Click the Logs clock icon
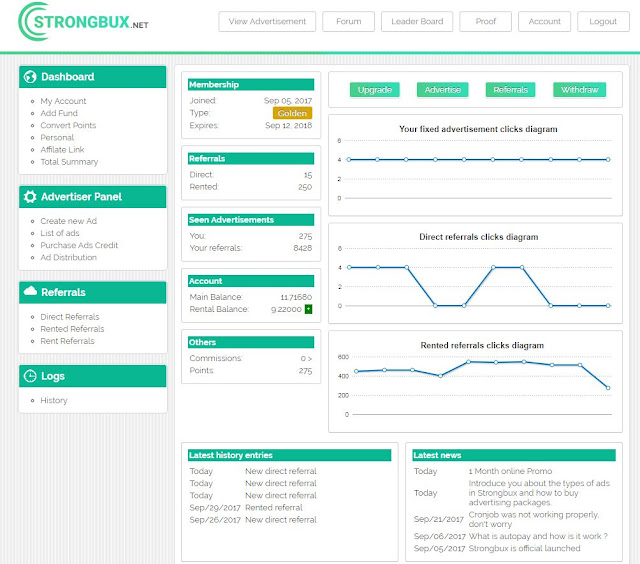Image resolution: width=640 pixels, height=564 pixels. click(30, 376)
